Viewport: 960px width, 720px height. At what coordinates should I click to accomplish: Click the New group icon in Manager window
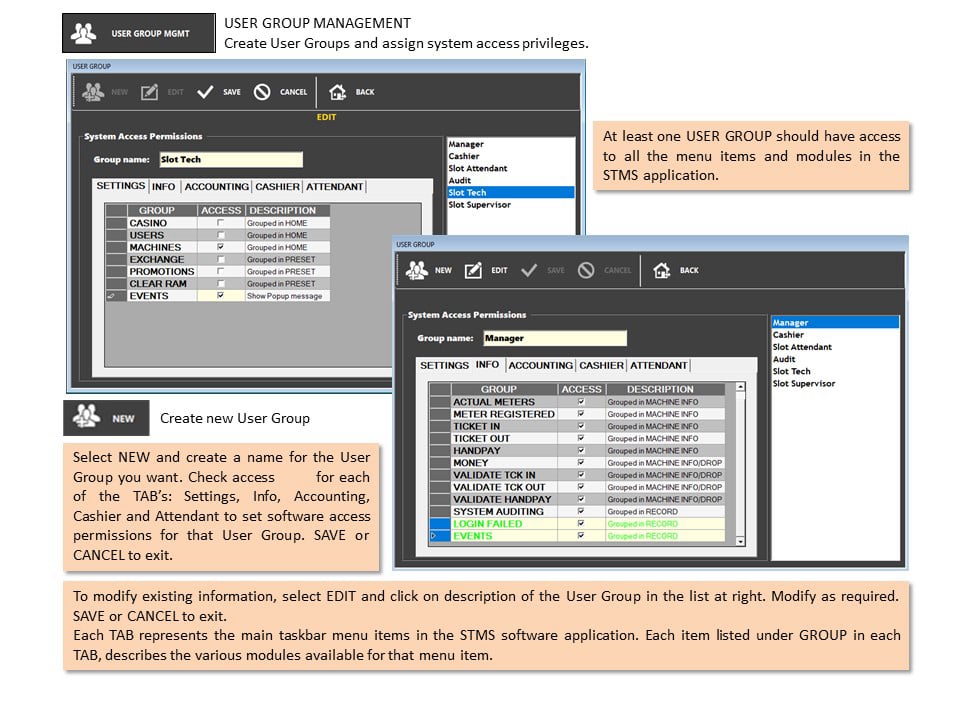coord(417,270)
